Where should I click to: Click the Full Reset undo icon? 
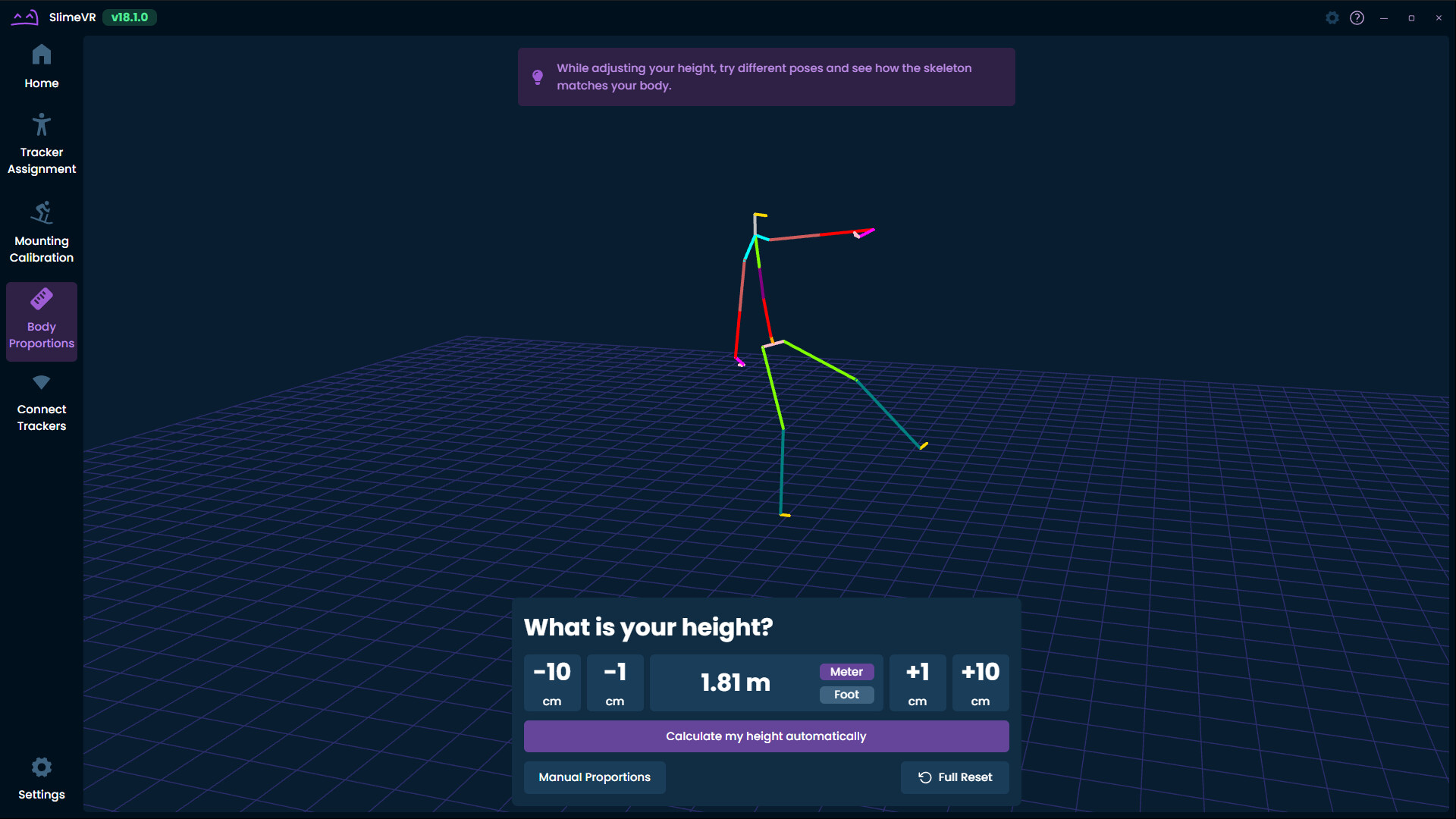pyautogui.click(x=924, y=777)
